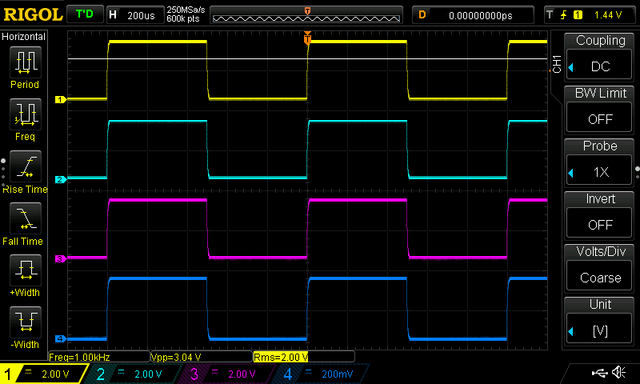
Task: Click the H 200us timebase readout
Action: point(135,15)
